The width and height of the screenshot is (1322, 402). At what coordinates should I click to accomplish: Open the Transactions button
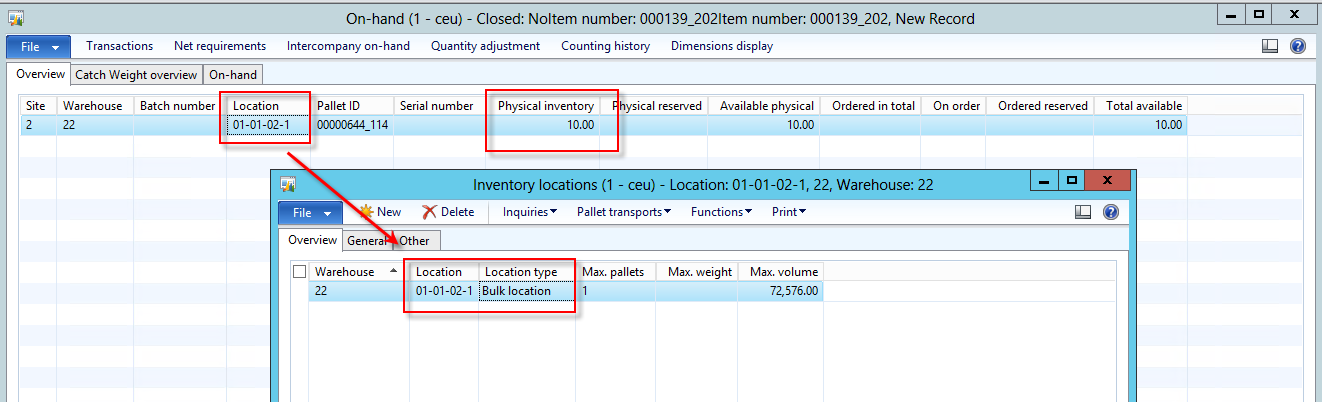[119, 46]
